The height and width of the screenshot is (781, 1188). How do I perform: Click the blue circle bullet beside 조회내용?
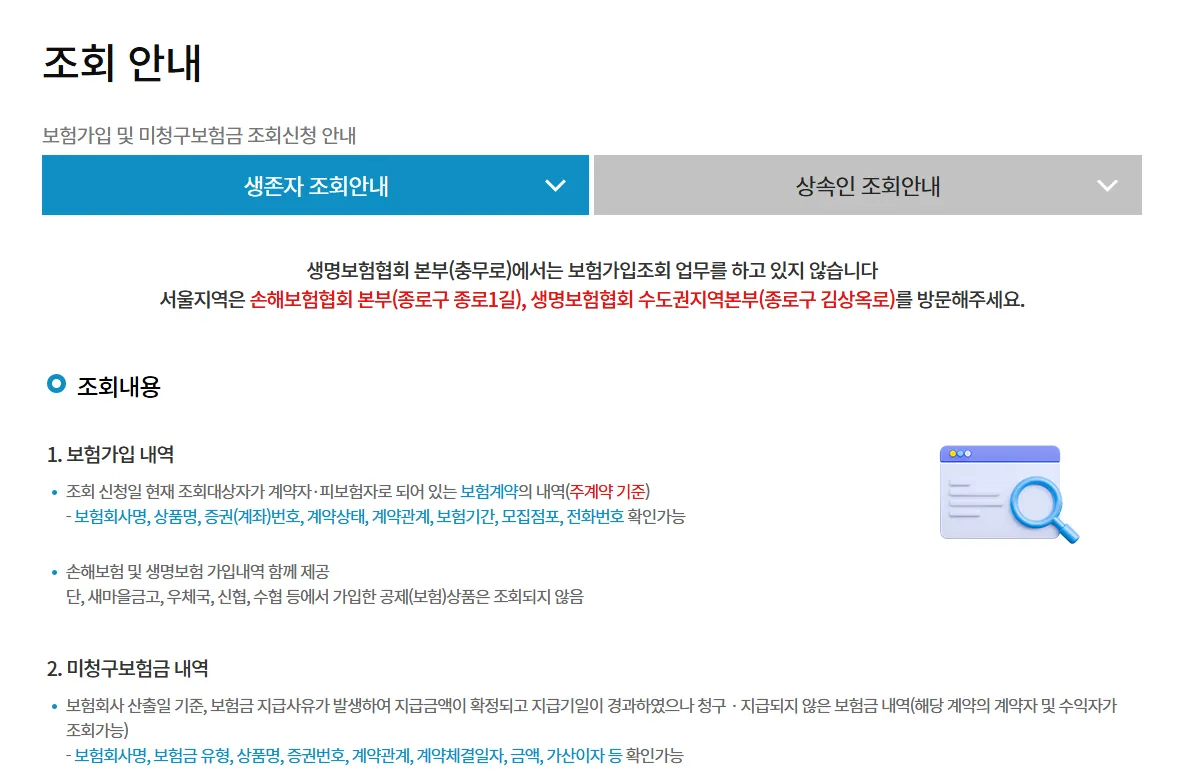[x=56, y=384]
